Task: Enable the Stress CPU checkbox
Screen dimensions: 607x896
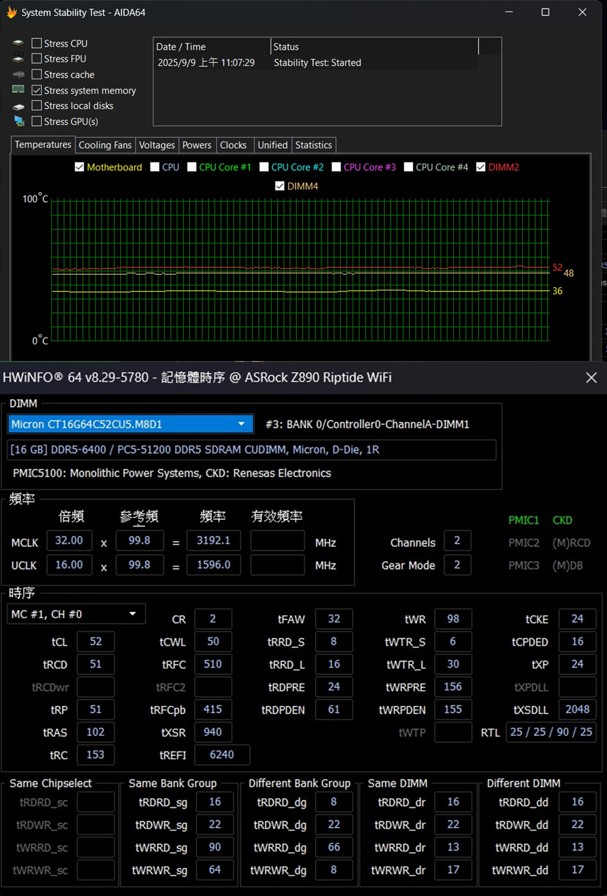Action: [37, 43]
